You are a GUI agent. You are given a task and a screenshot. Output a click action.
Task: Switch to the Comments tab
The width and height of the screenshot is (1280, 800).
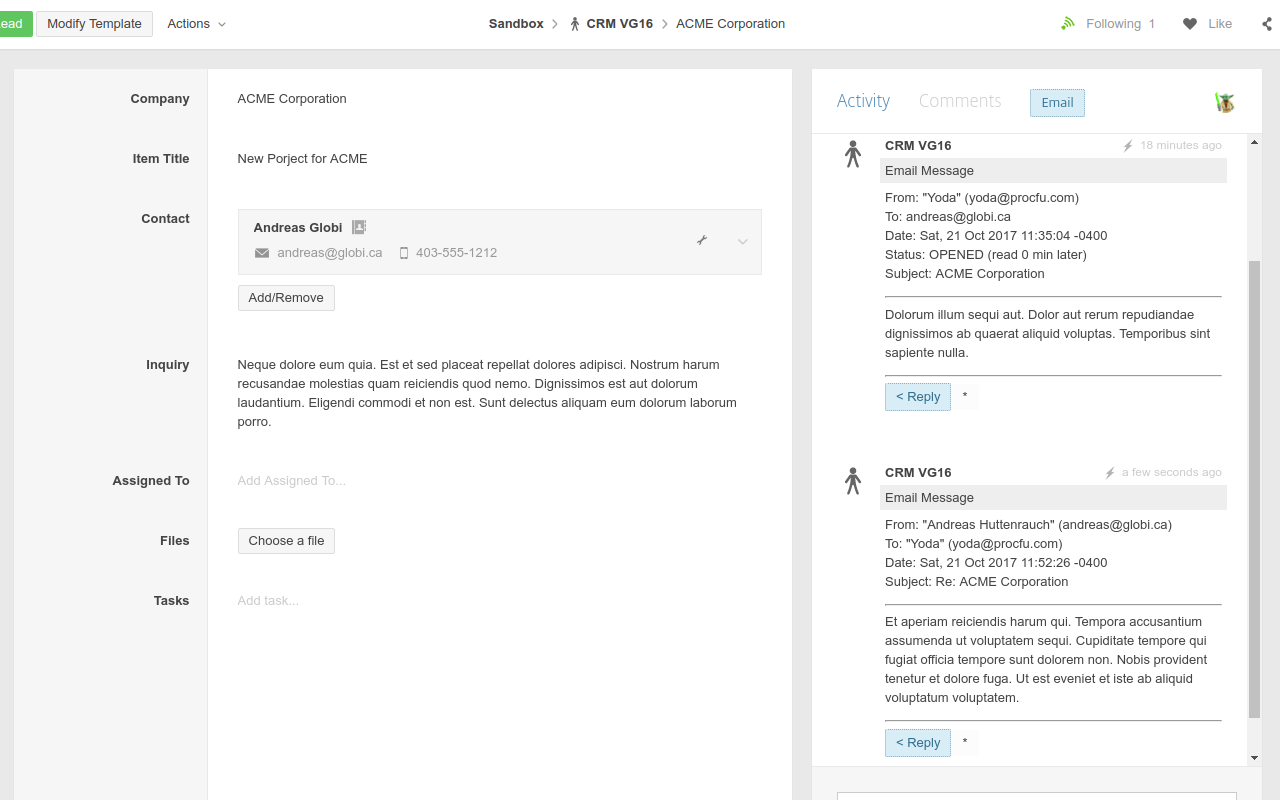(x=960, y=100)
